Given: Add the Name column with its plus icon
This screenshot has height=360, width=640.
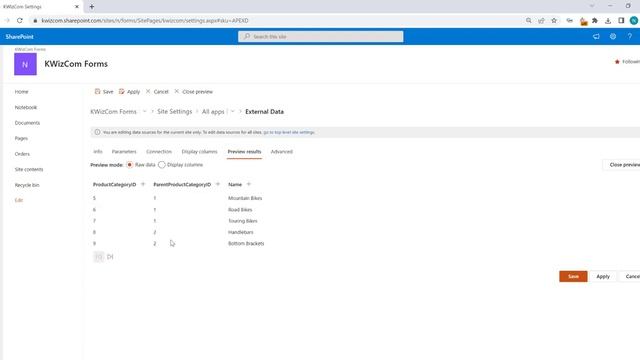Looking at the screenshot, I should tap(249, 184).
